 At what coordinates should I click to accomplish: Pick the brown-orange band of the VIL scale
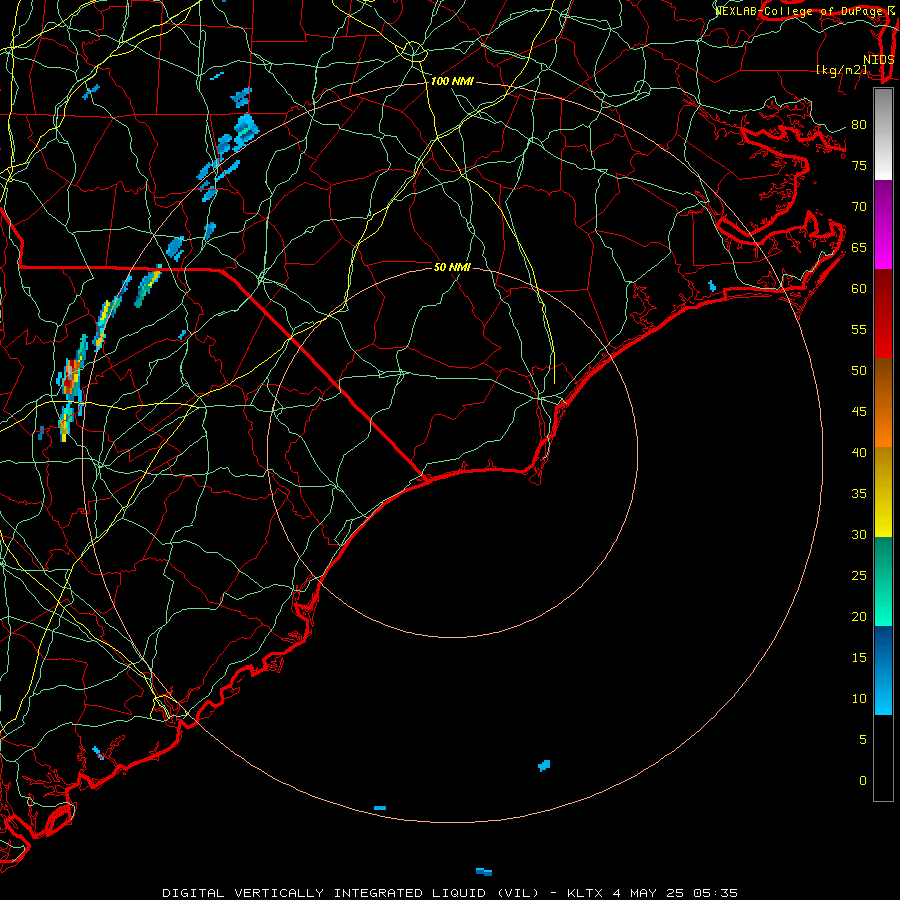tap(883, 403)
